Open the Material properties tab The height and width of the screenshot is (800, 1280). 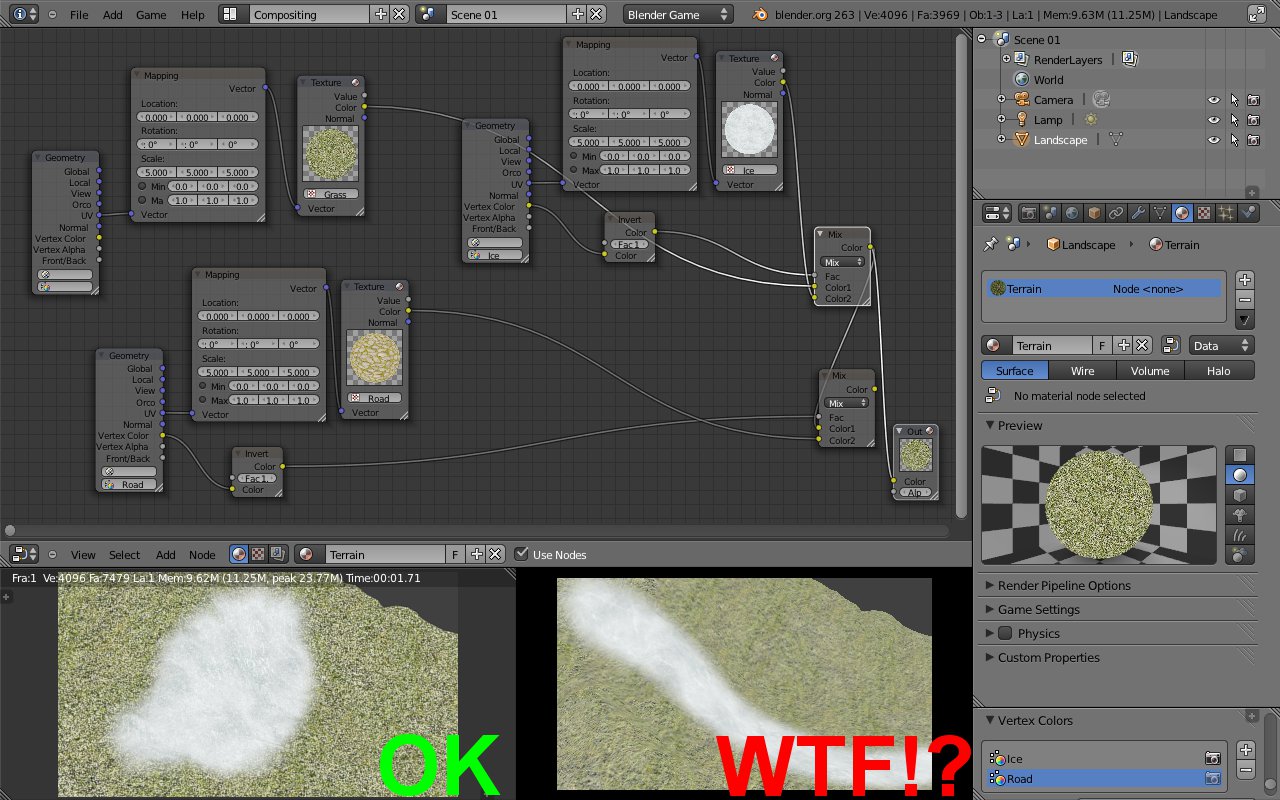click(x=1182, y=213)
